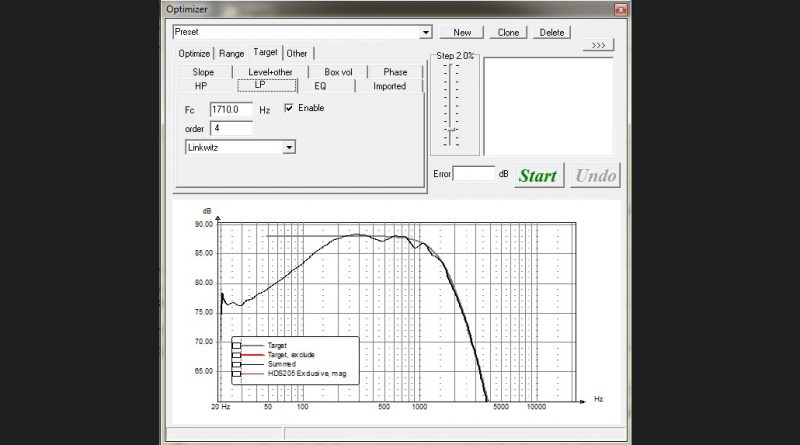
Task: Expand the Linkwitz filter type dropdown
Action: [289, 147]
